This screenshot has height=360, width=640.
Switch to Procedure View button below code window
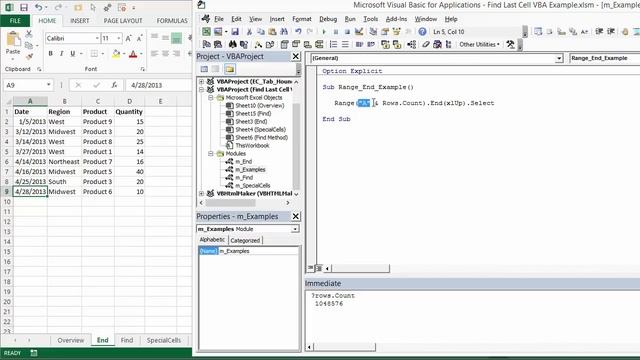pos(311,268)
